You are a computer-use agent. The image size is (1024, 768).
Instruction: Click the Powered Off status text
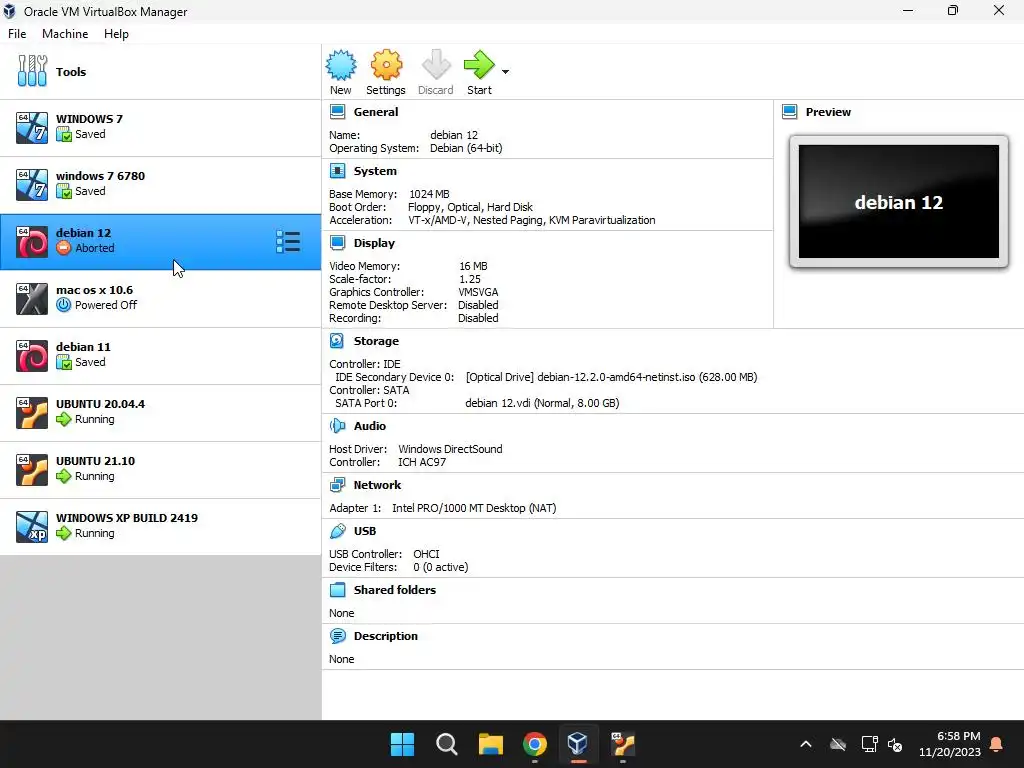(x=106, y=305)
